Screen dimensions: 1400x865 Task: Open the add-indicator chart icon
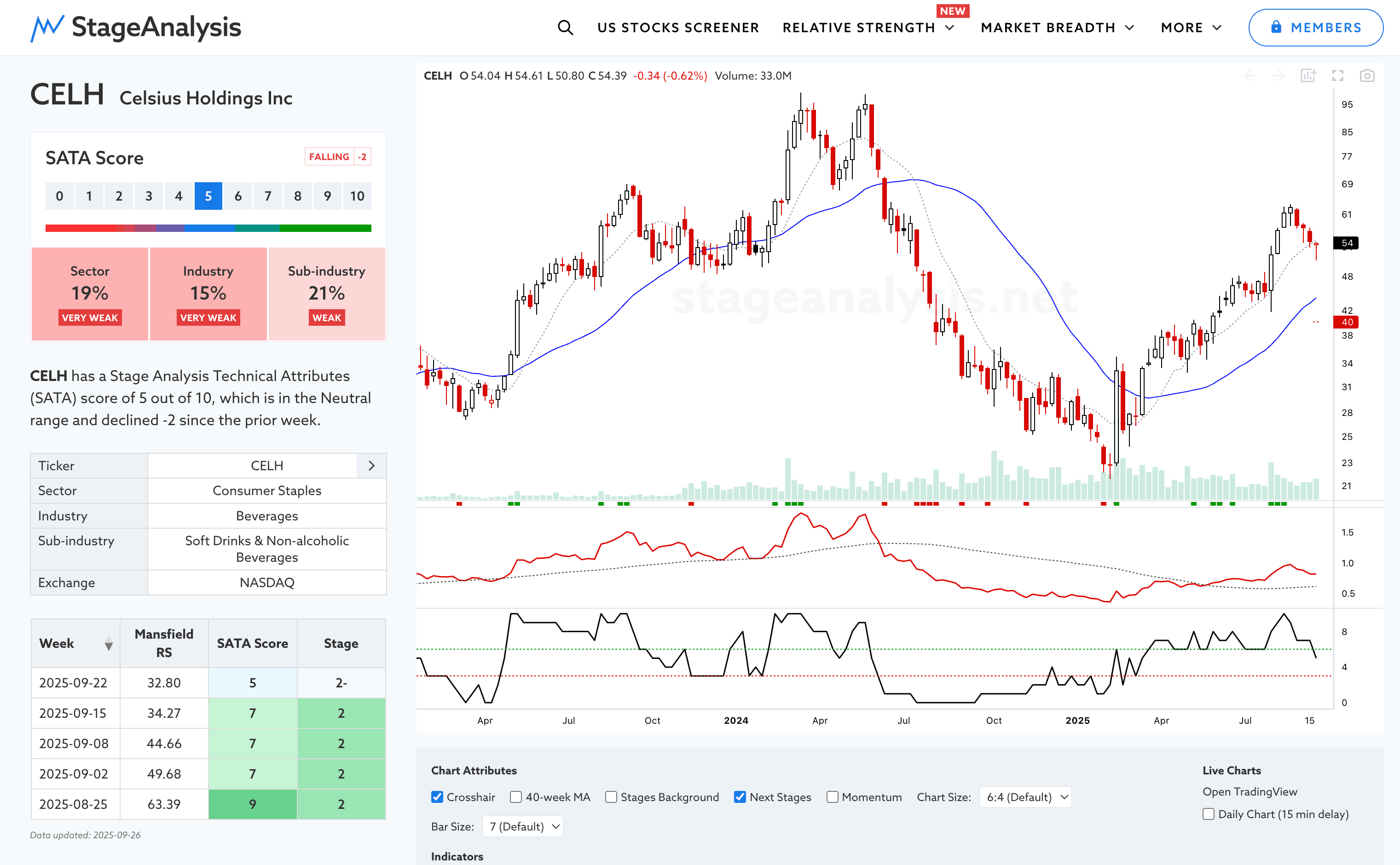[x=1308, y=75]
